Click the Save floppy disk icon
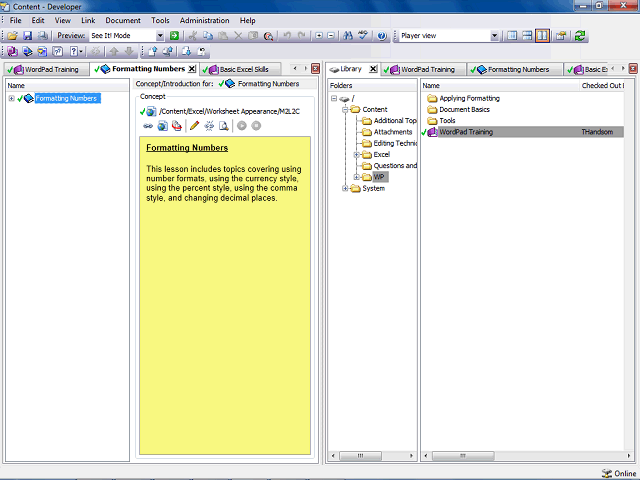640x480 pixels. (x=27, y=36)
